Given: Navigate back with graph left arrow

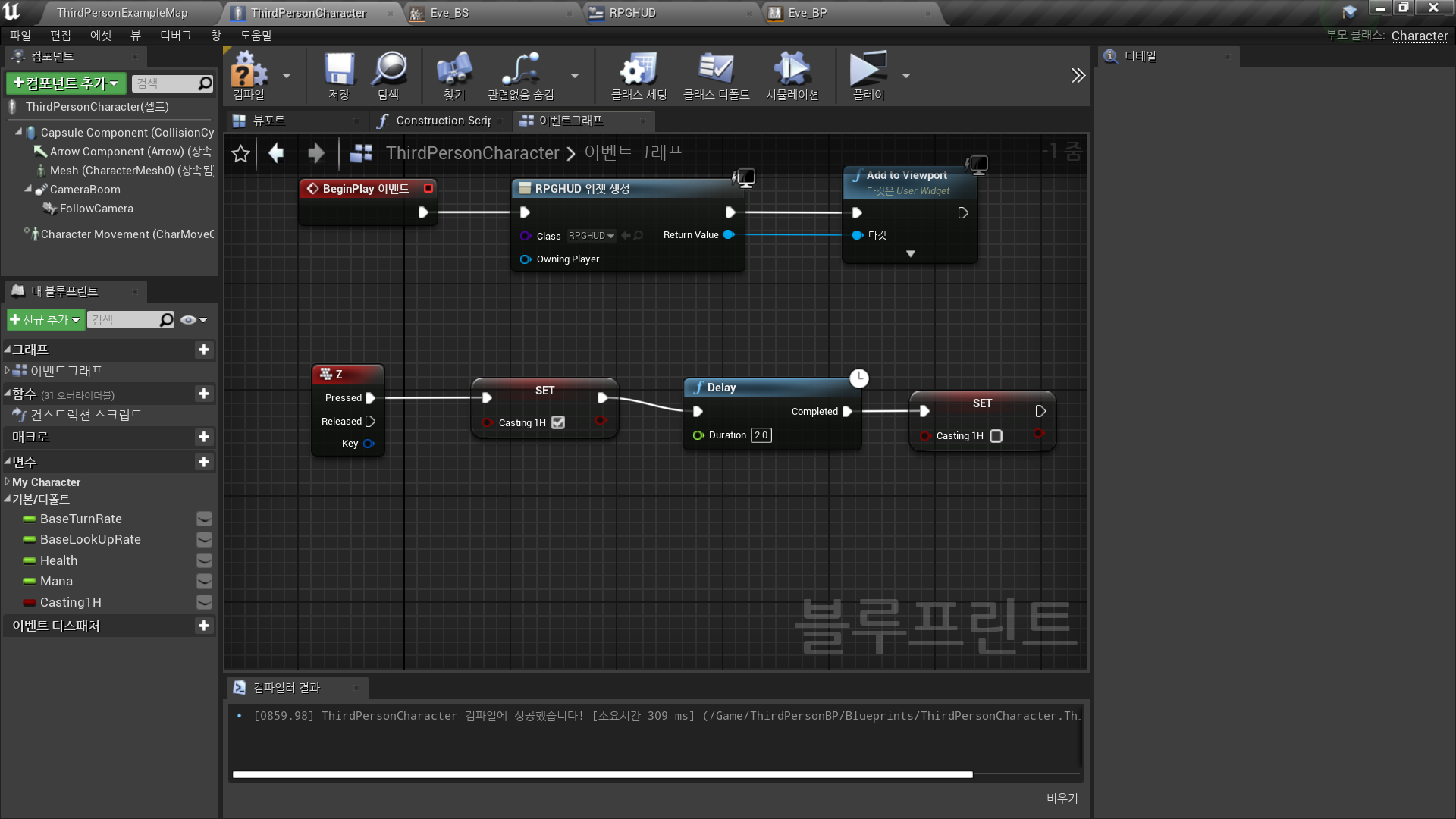Looking at the screenshot, I should (276, 153).
